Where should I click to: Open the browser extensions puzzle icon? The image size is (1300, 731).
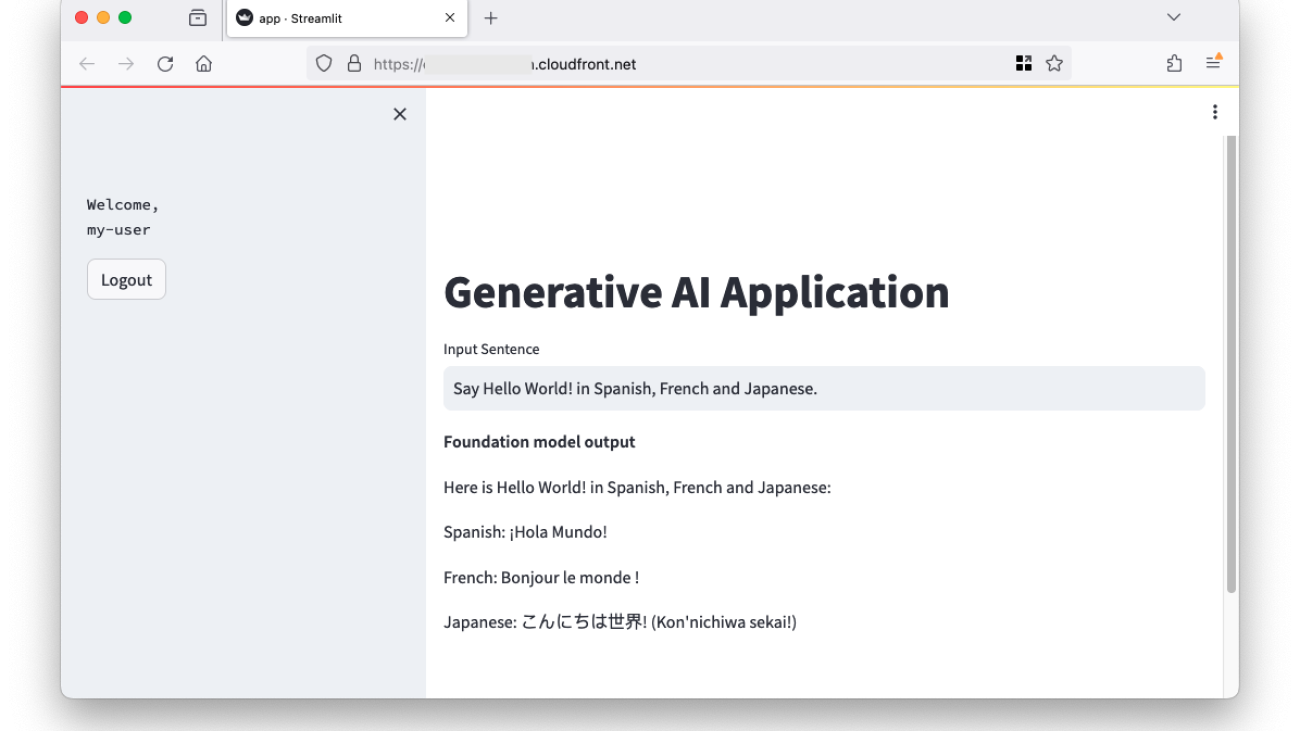(1174, 64)
